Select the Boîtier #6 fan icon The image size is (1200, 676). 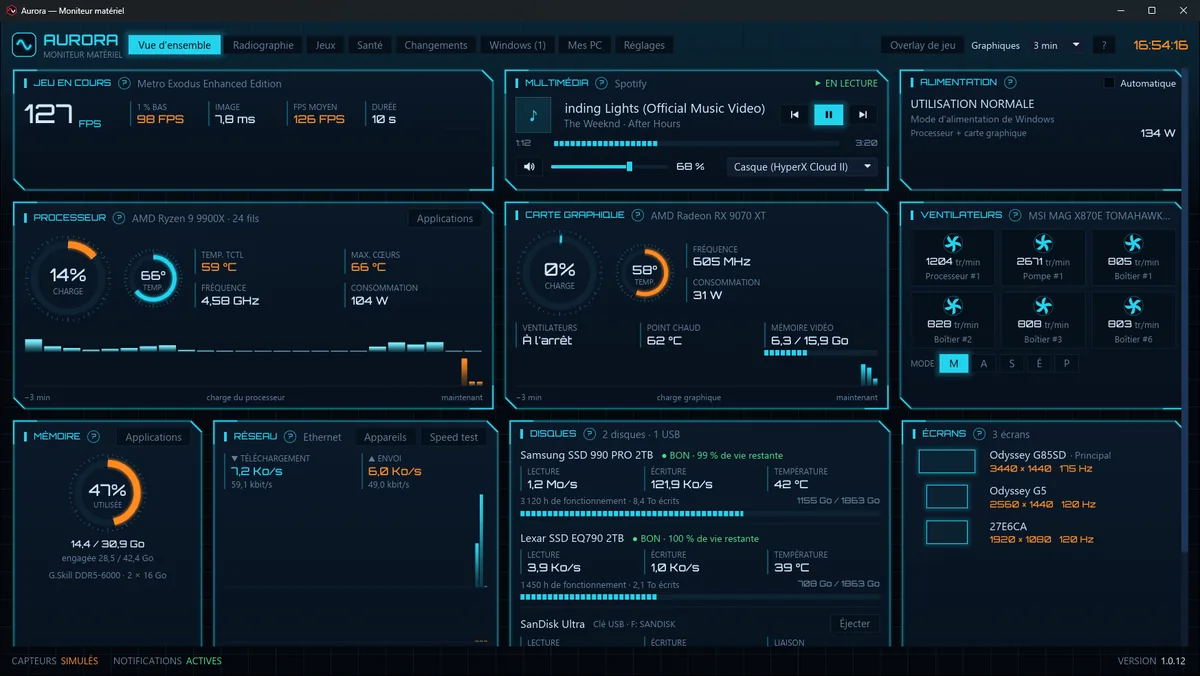coord(1133,306)
